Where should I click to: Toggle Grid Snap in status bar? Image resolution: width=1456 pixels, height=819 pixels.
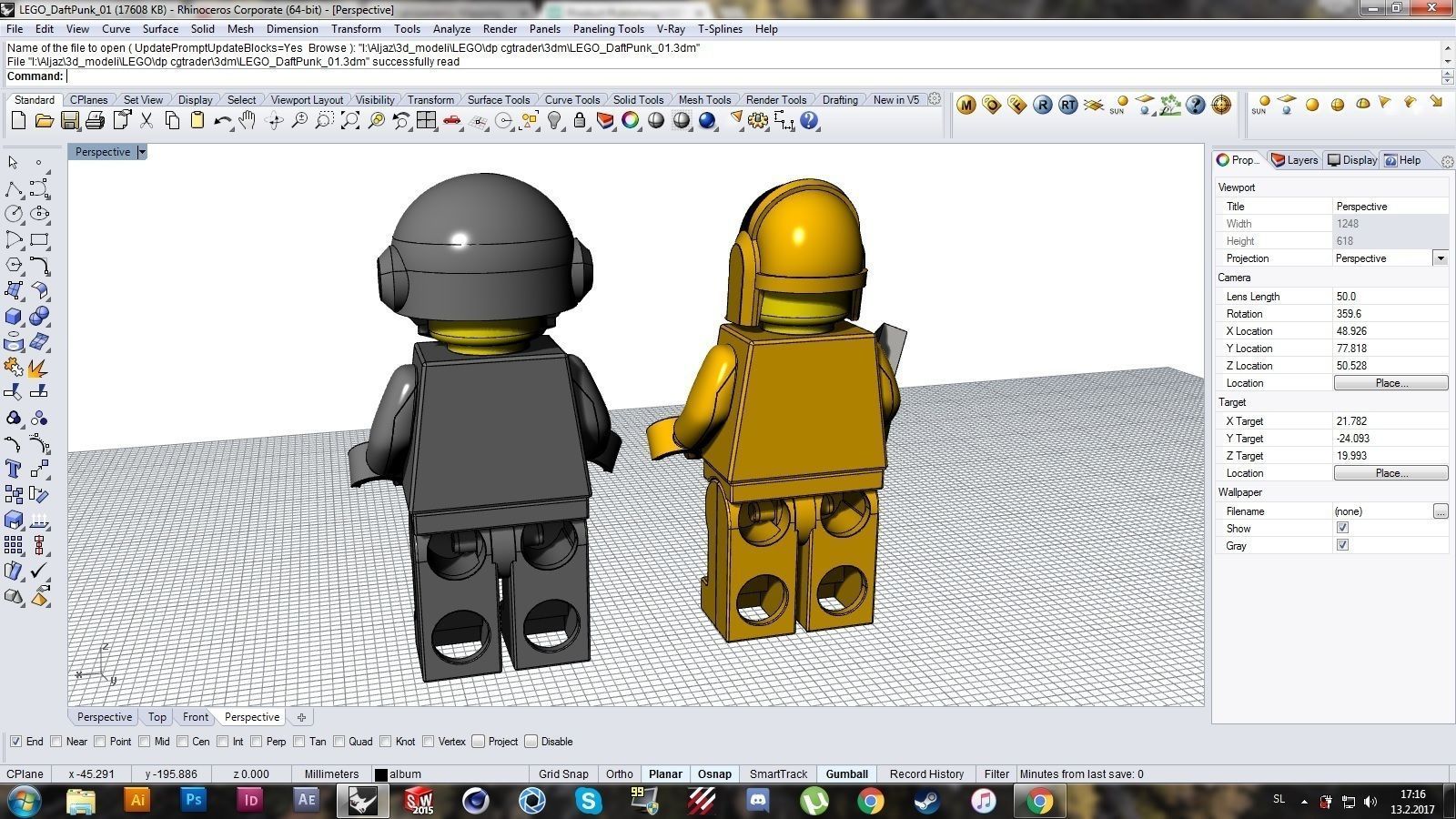click(563, 773)
